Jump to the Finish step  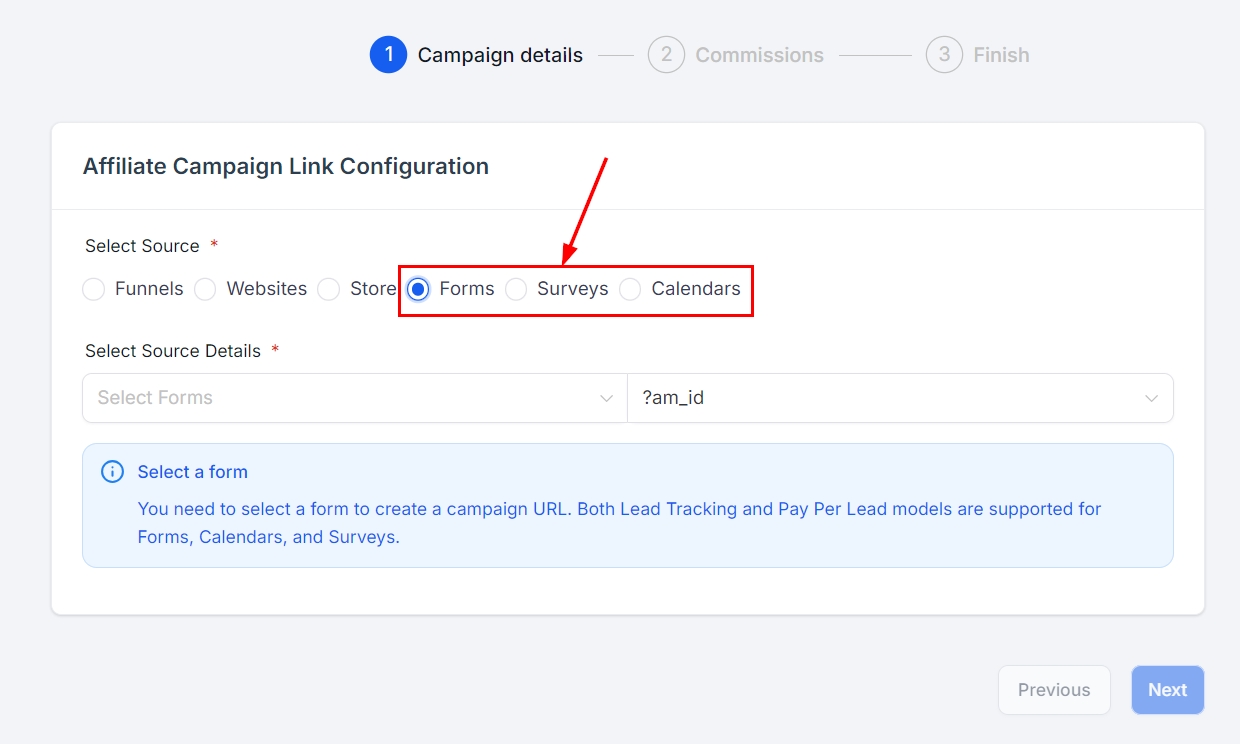pos(1001,55)
